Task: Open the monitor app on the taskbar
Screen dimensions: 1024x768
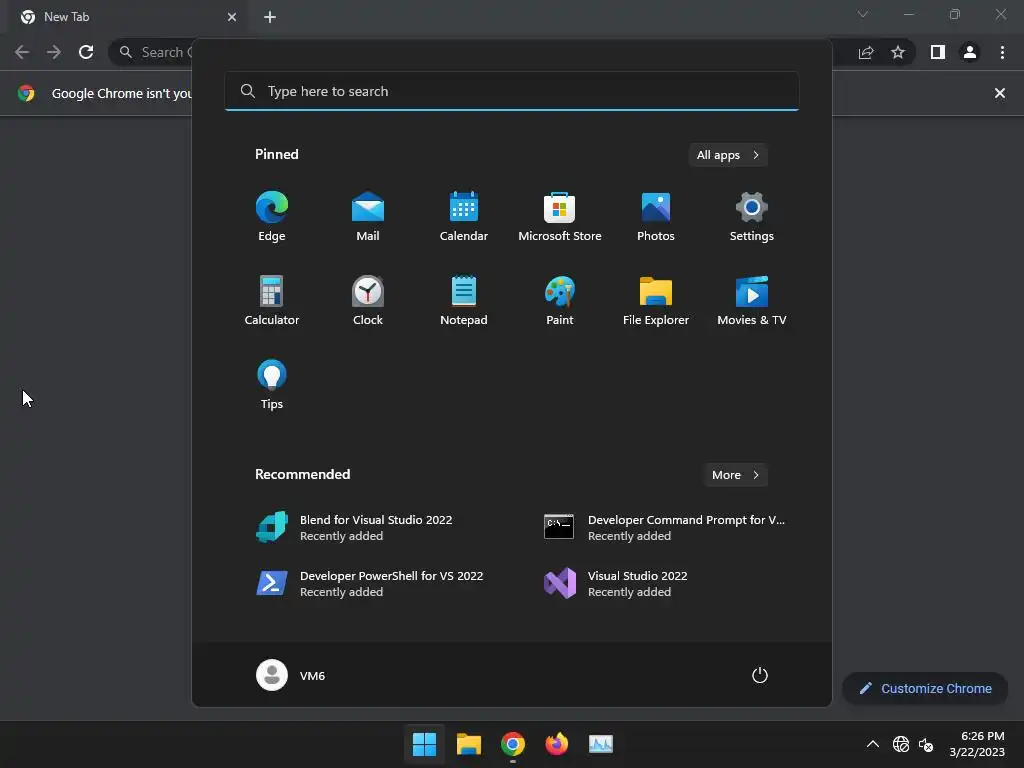Action: click(x=601, y=744)
